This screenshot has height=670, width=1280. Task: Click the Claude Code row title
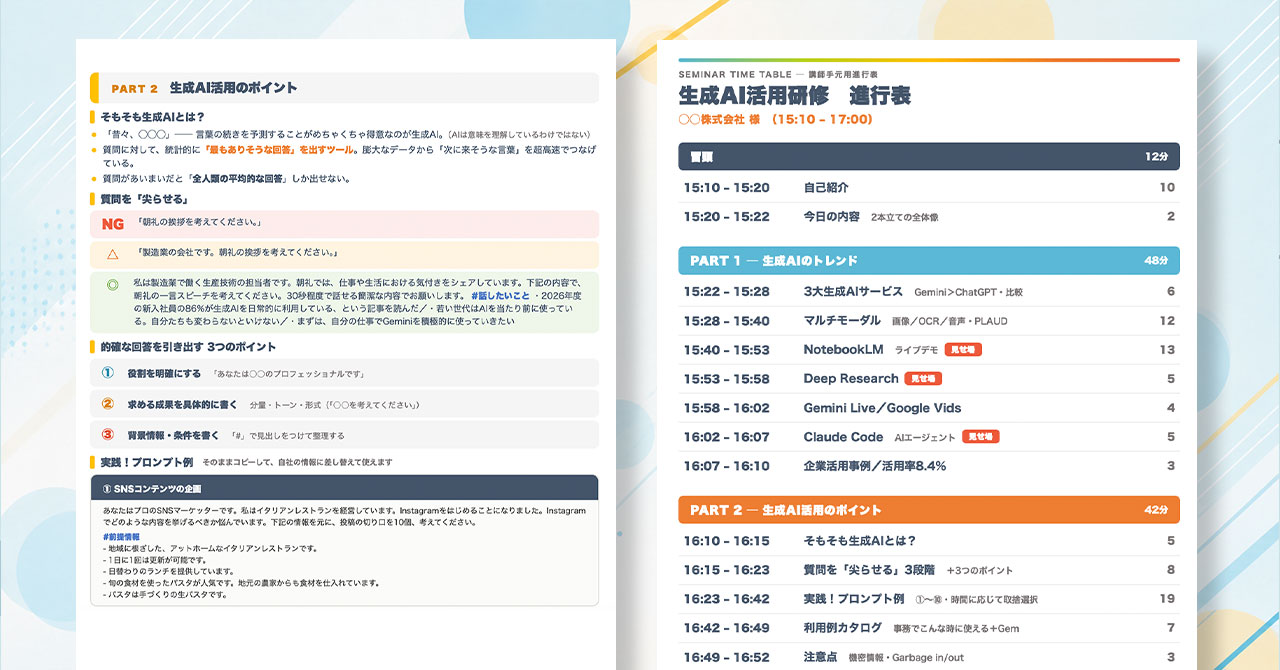click(x=843, y=437)
